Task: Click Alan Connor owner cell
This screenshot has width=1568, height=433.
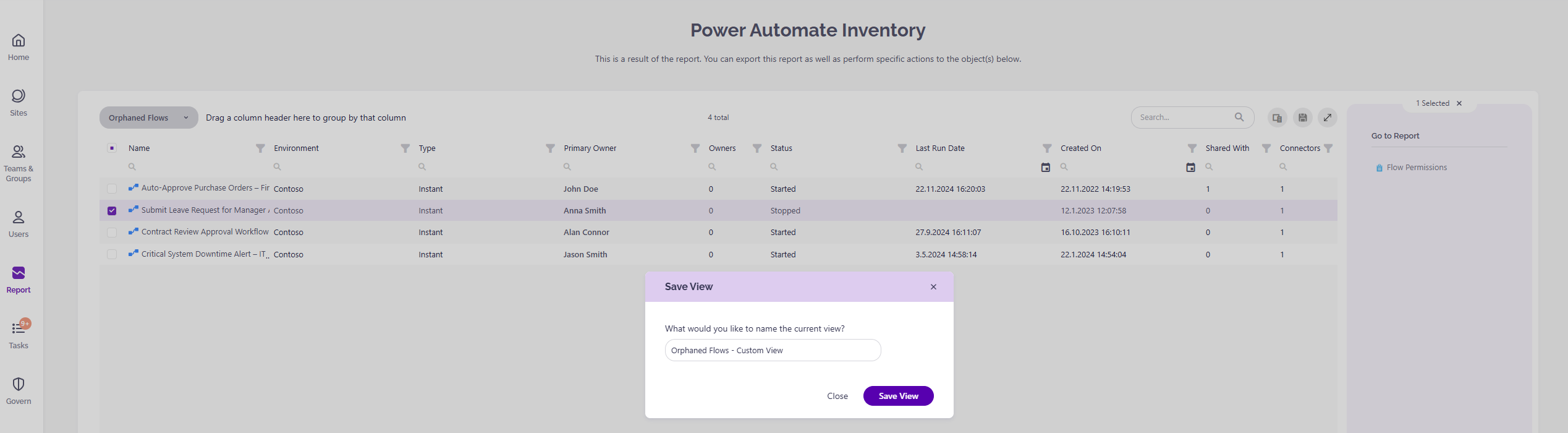Action: (587, 232)
